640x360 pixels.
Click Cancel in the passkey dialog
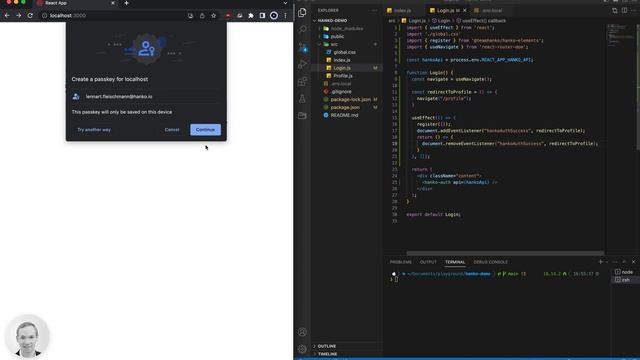click(172, 130)
